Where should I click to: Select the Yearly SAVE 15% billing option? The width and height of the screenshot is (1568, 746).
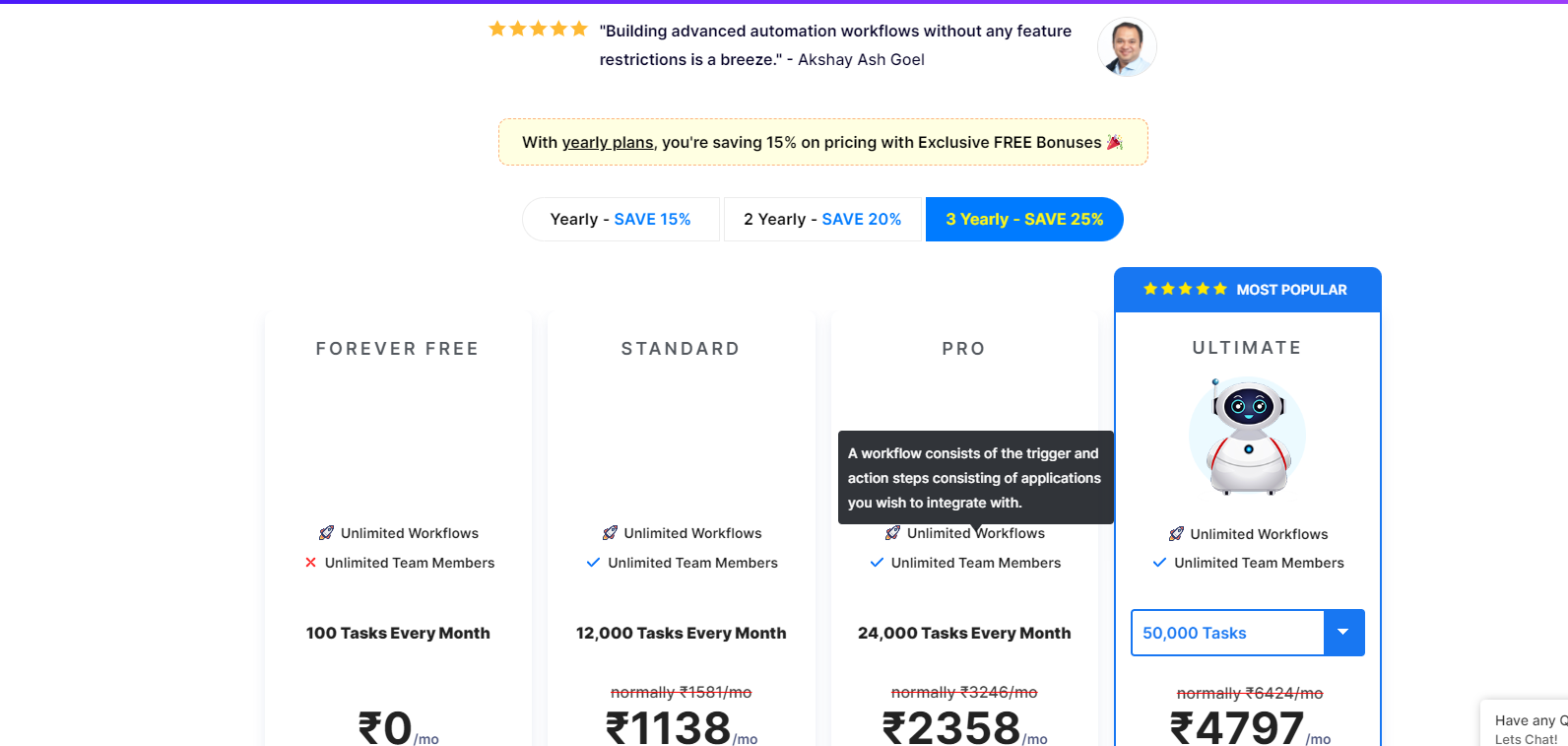(x=621, y=219)
